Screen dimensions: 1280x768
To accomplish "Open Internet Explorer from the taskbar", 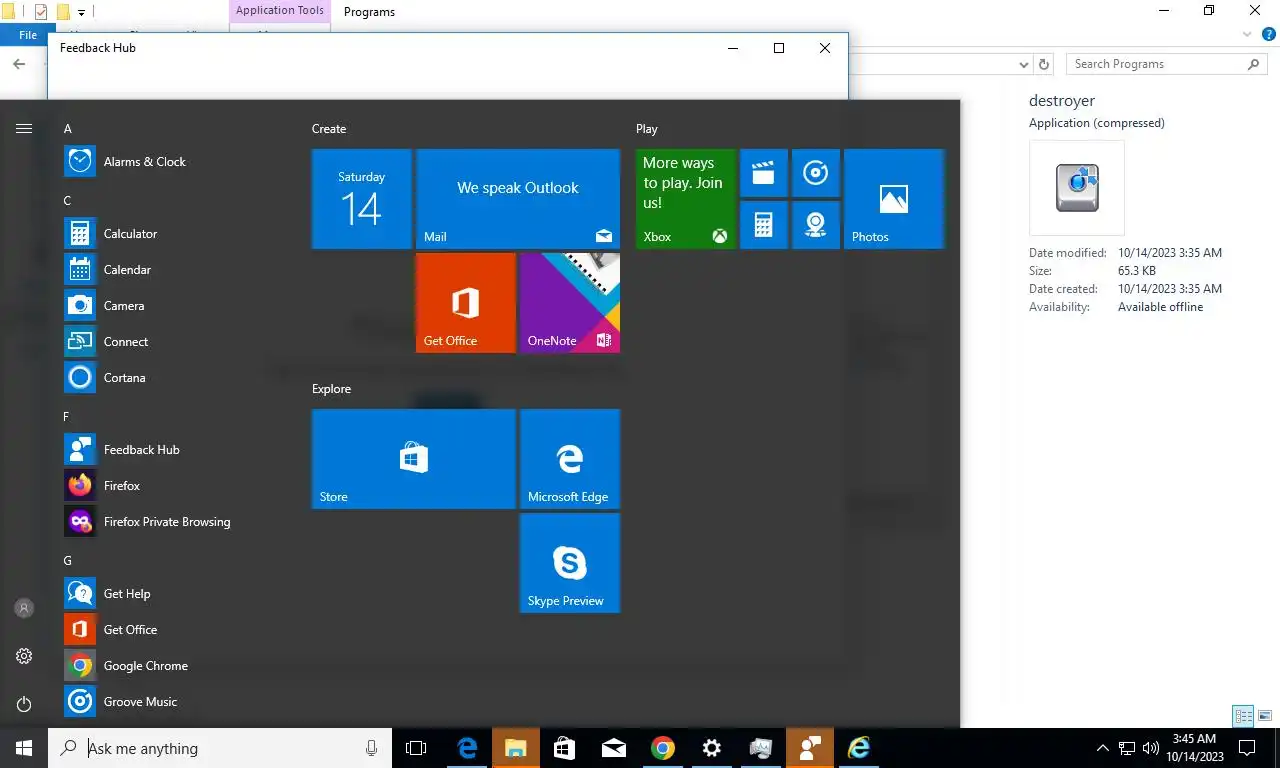I will coord(859,748).
